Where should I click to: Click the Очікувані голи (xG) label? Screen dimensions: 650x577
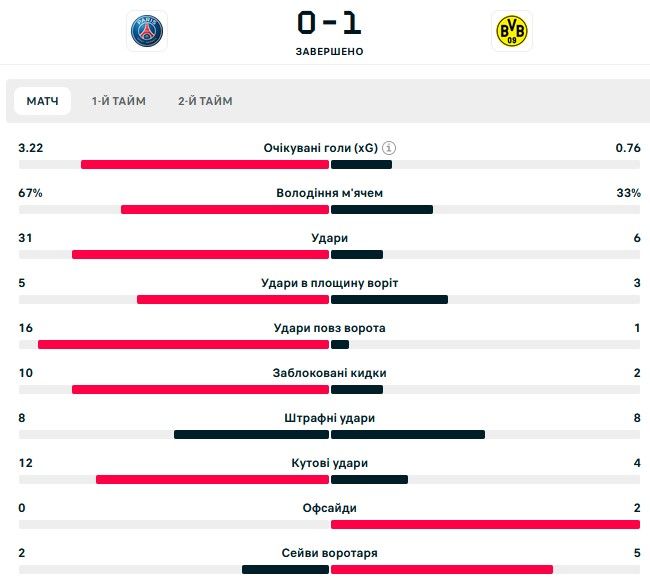(x=321, y=148)
